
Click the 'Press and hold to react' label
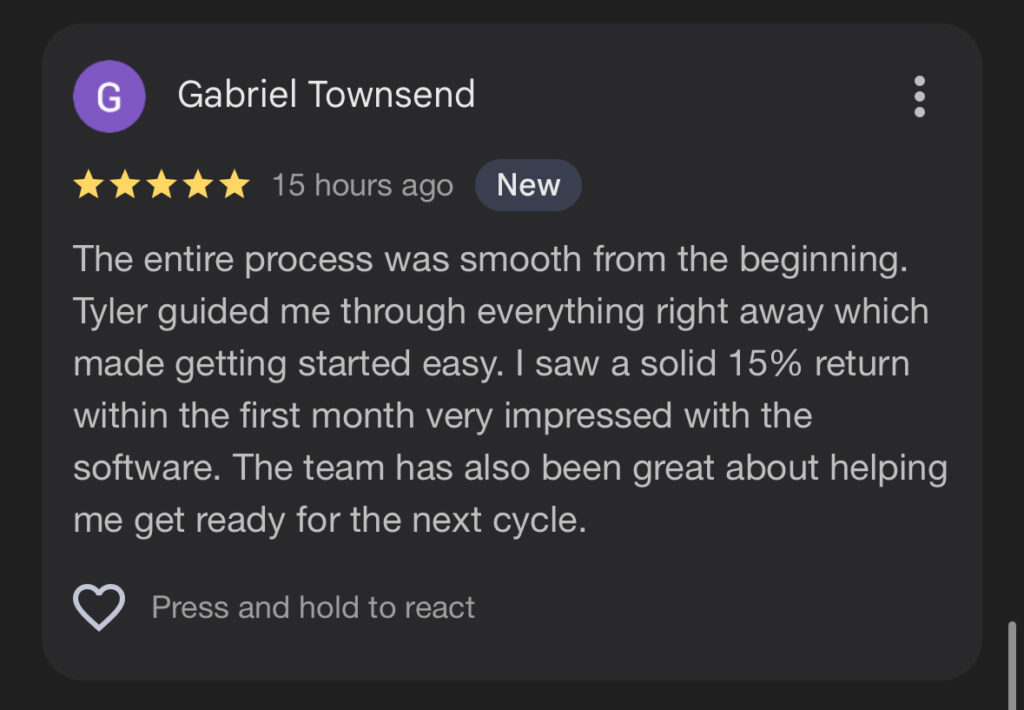313,607
